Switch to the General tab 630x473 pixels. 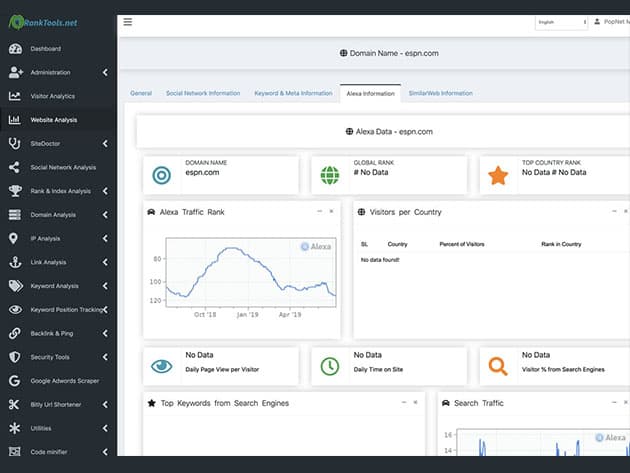pos(141,93)
